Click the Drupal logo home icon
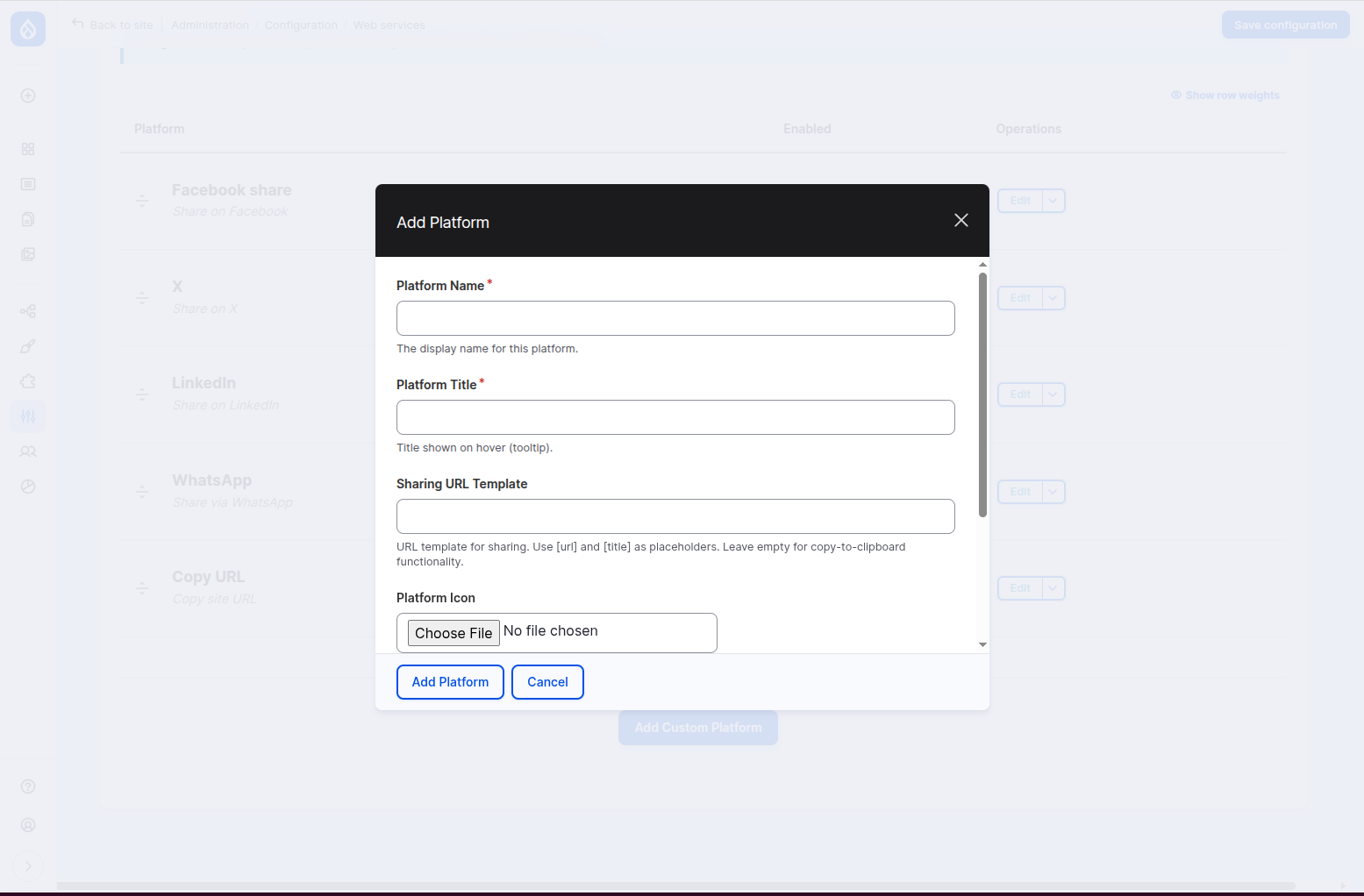 [x=28, y=29]
